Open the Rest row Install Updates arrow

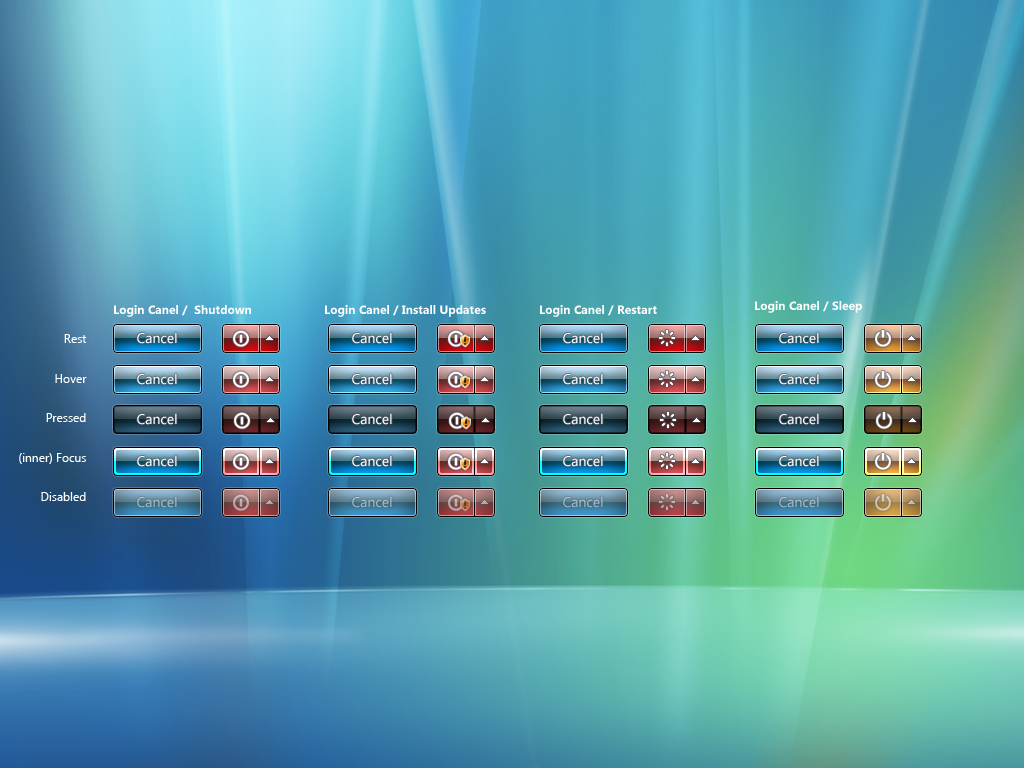click(485, 338)
